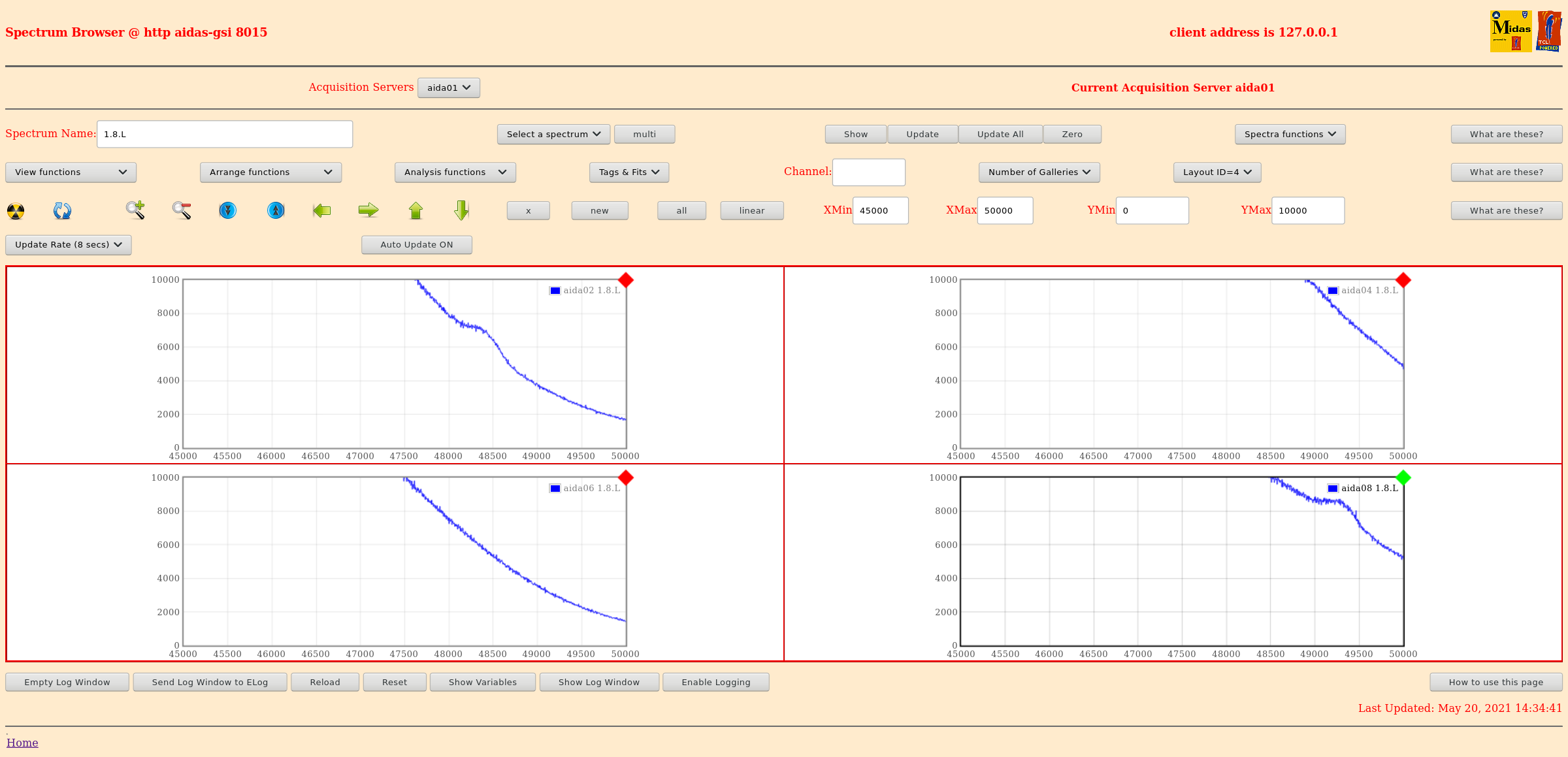Click the green right arrow icon
Viewport: 1568px width, 757px height.
(x=368, y=210)
